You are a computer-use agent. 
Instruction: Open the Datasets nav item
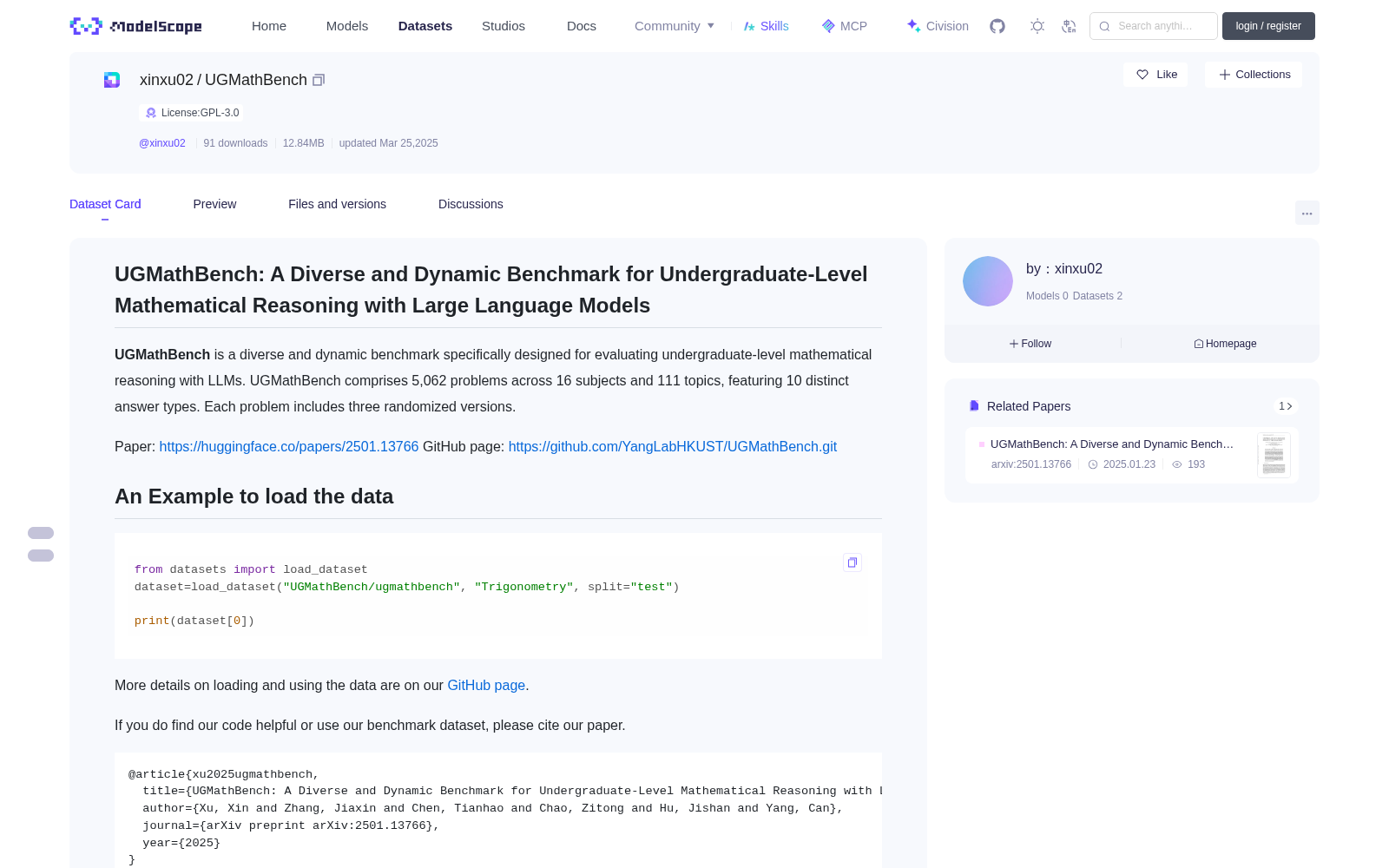tap(425, 26)
